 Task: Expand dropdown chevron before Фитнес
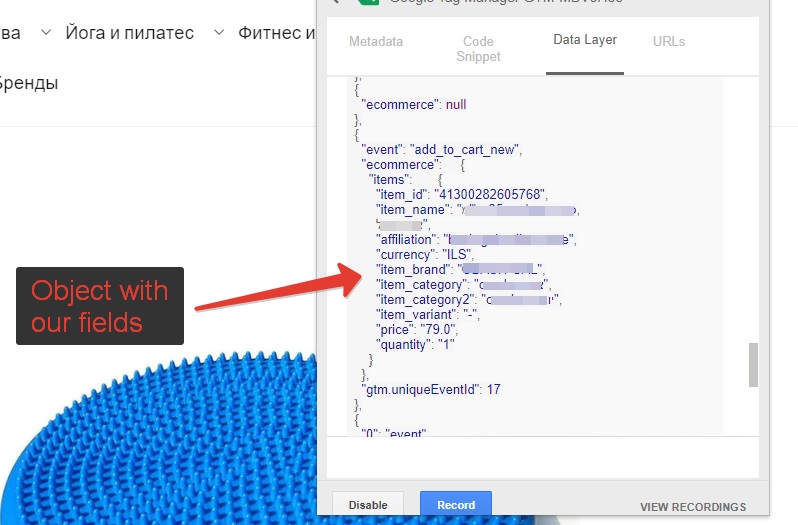pos(219,32)
